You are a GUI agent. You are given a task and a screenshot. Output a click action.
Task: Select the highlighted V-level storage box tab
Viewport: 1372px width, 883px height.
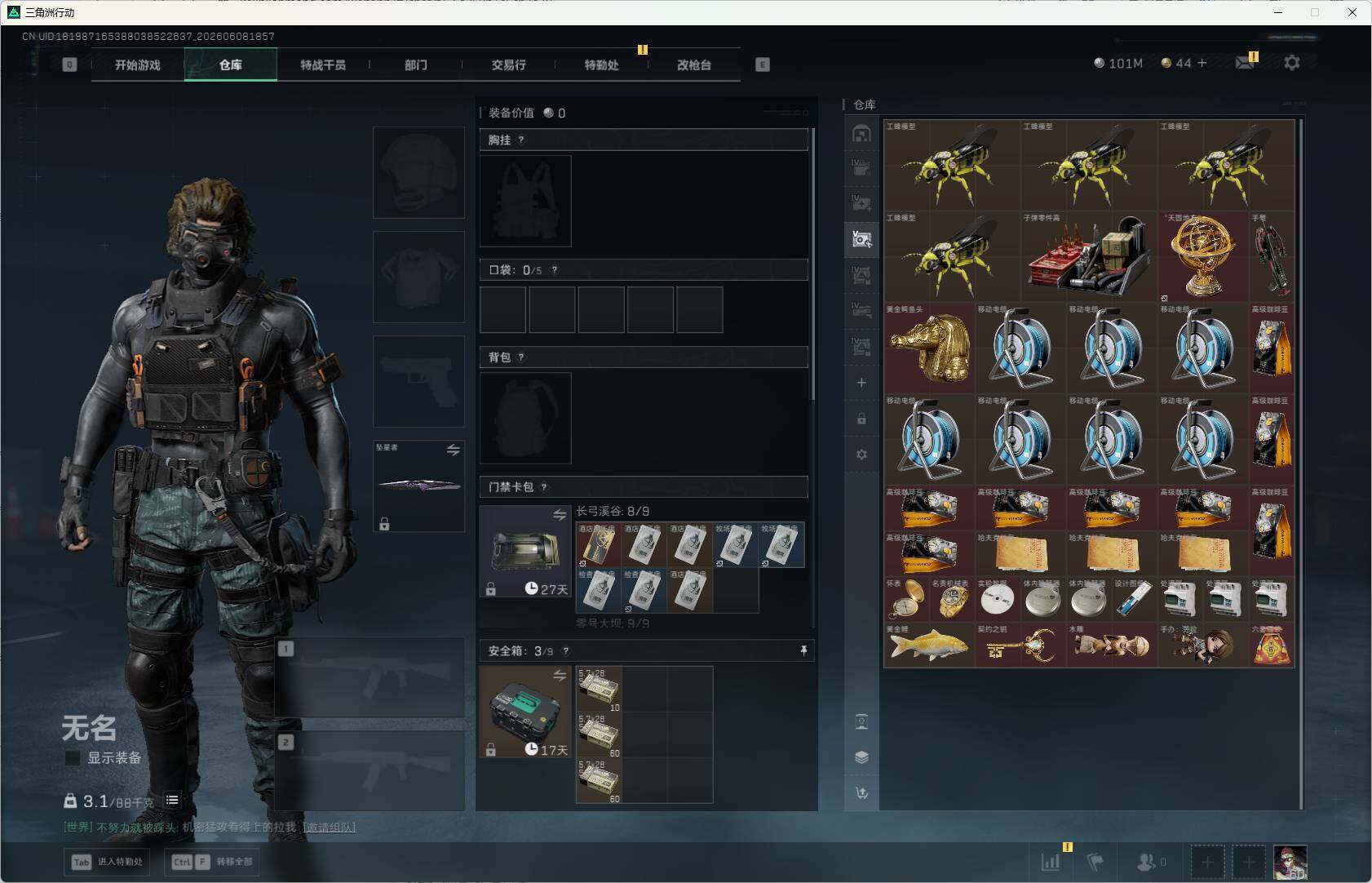coord(861,239)
